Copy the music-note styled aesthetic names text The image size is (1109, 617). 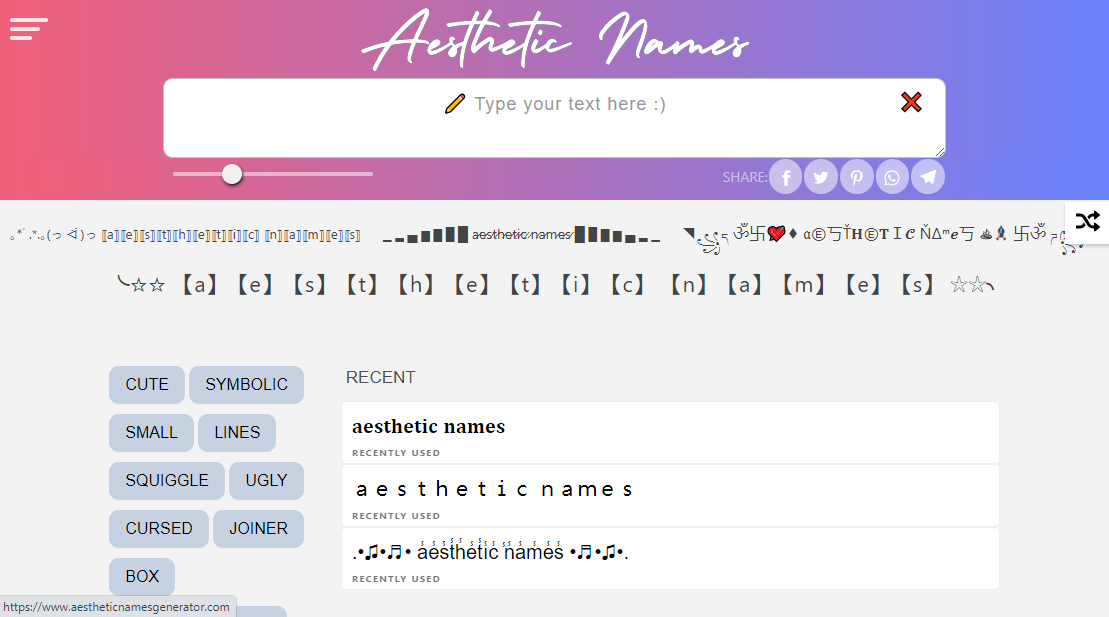click(670, 551)
